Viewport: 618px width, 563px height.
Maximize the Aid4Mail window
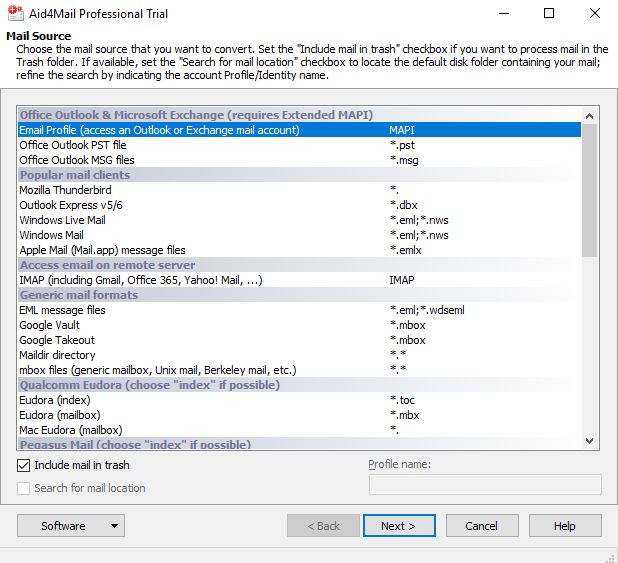point(549,13)
